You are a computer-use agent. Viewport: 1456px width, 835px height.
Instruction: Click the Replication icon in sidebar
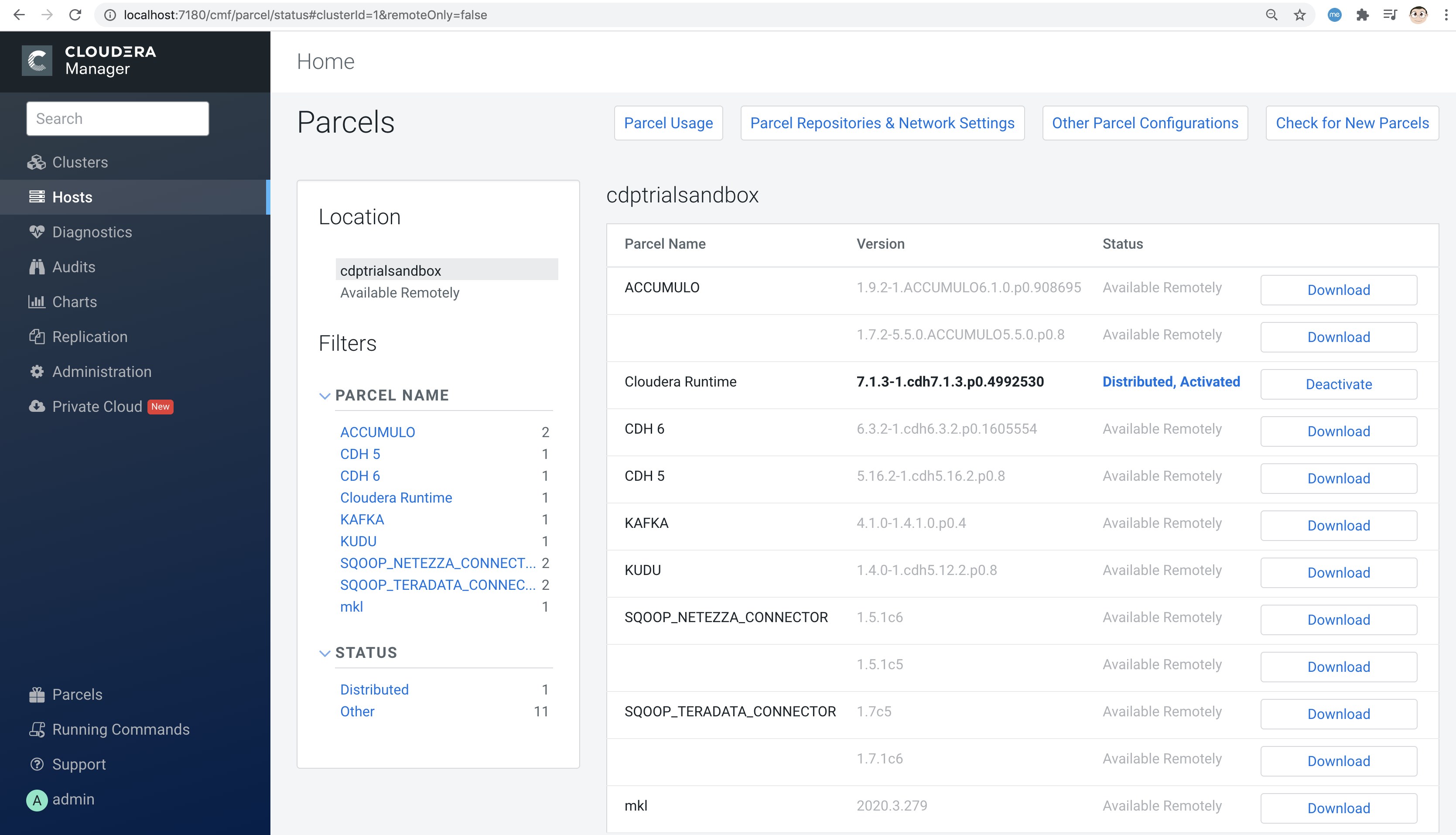37,337
